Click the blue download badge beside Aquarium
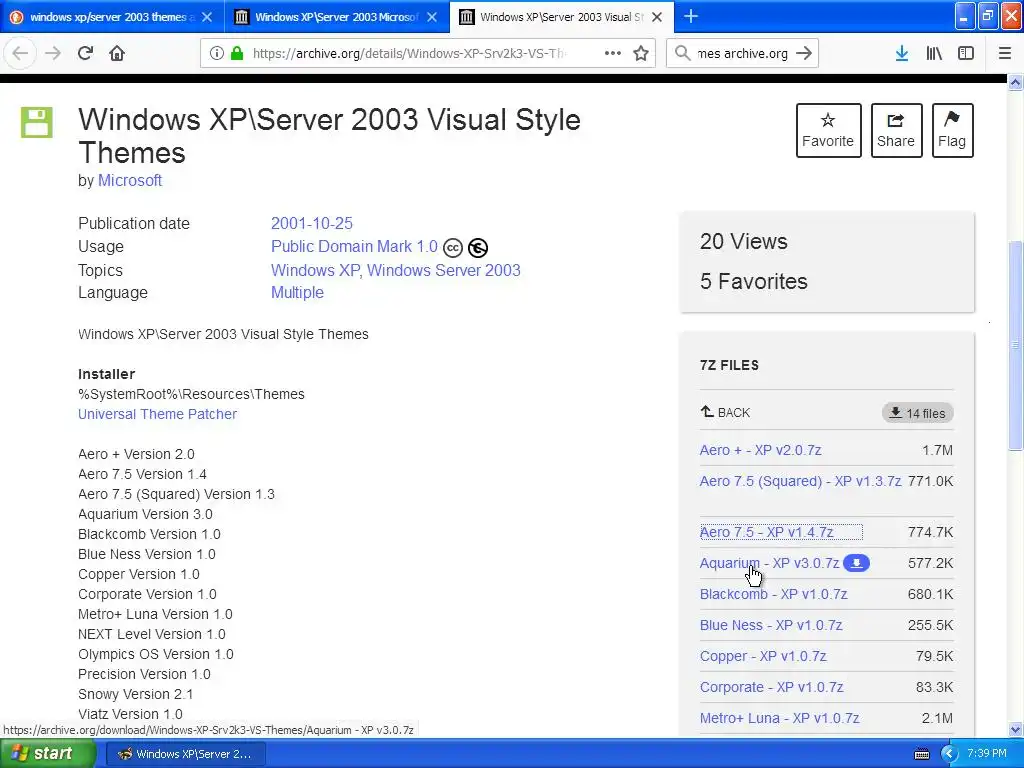Screen dimensions: 1024x768 tap(856, 563)
